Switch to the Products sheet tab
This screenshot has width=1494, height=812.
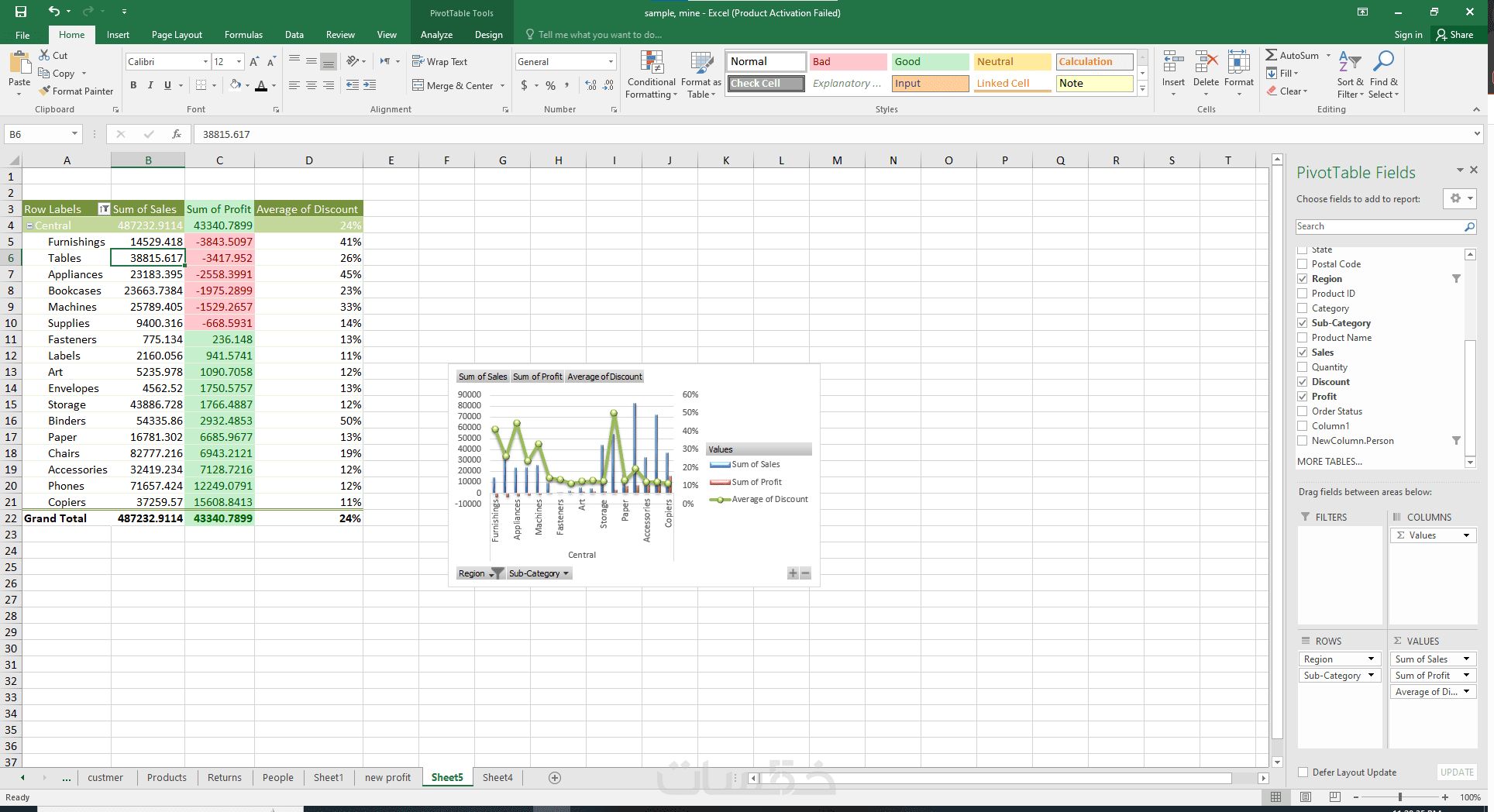[x=167, y=778]
